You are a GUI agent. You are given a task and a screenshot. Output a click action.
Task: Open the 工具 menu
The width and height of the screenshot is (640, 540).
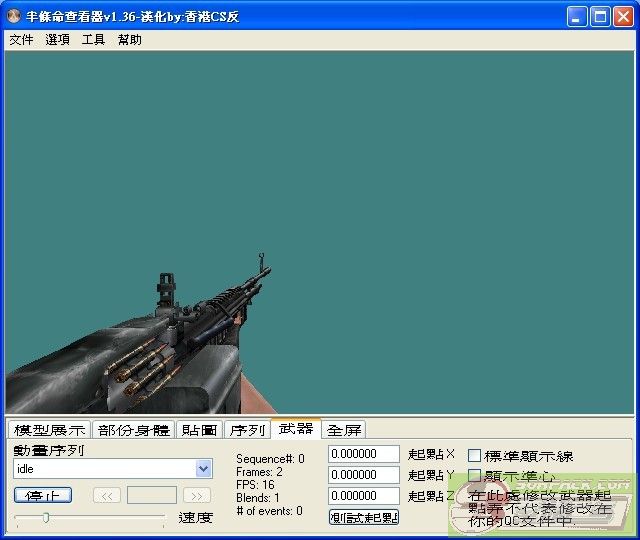[x=93, y=40]
